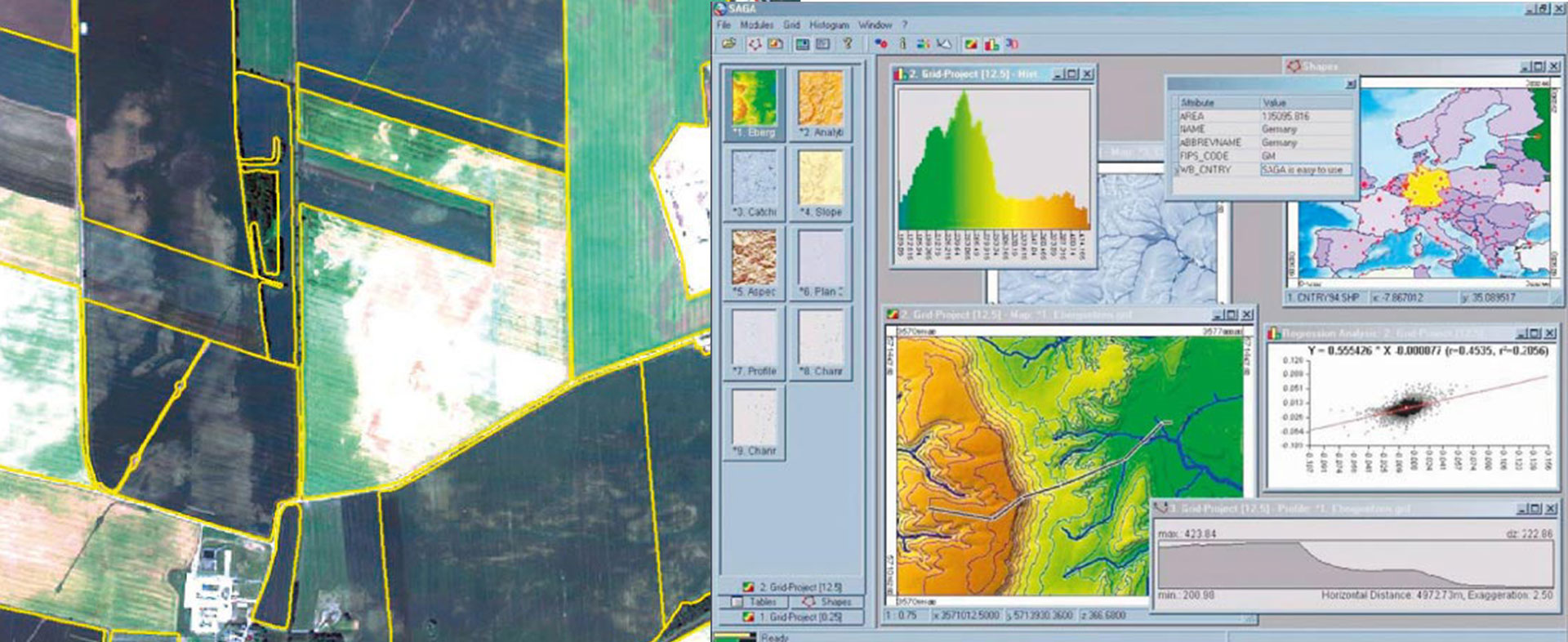Screen dimensions: 1568x642
Task: Open the '?' help menu
Action: click(x=904, y=25)
